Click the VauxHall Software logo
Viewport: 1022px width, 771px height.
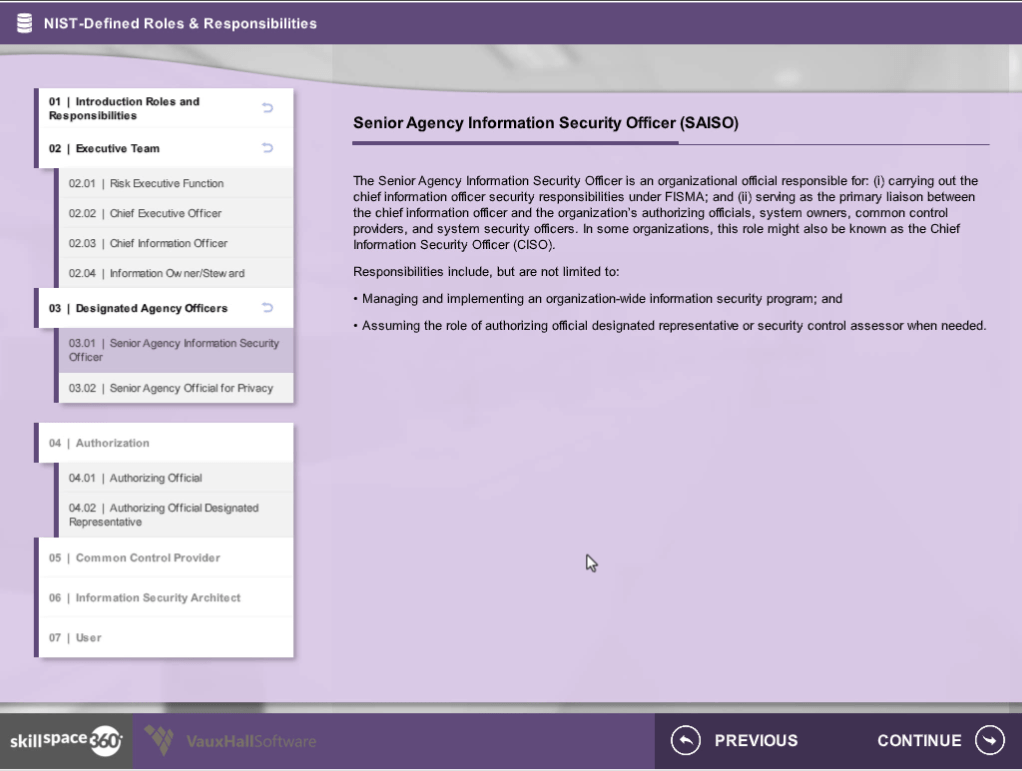point(231,741)
